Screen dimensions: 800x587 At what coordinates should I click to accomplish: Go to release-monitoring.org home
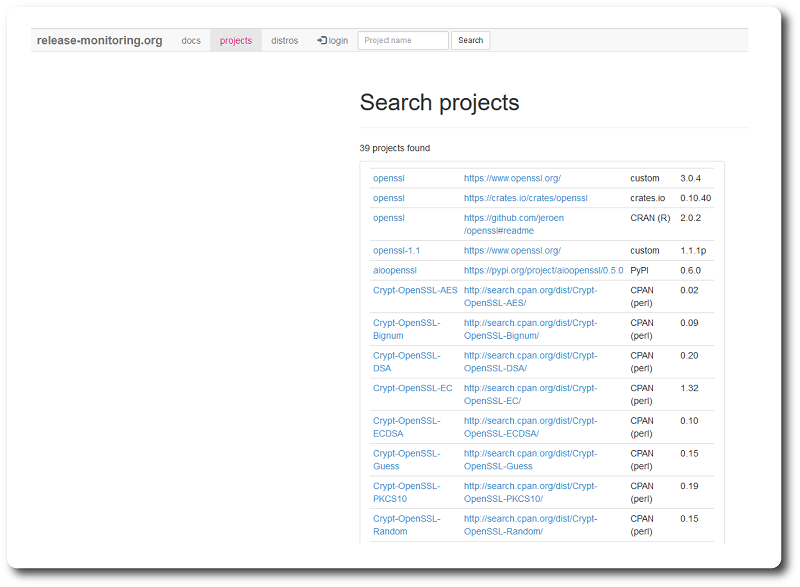99,40
